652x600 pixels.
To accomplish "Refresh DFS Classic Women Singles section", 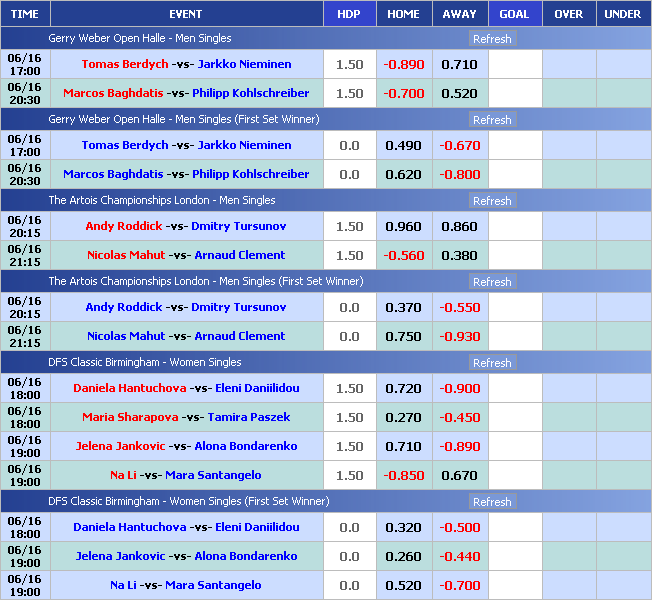I will pos(492,363).
